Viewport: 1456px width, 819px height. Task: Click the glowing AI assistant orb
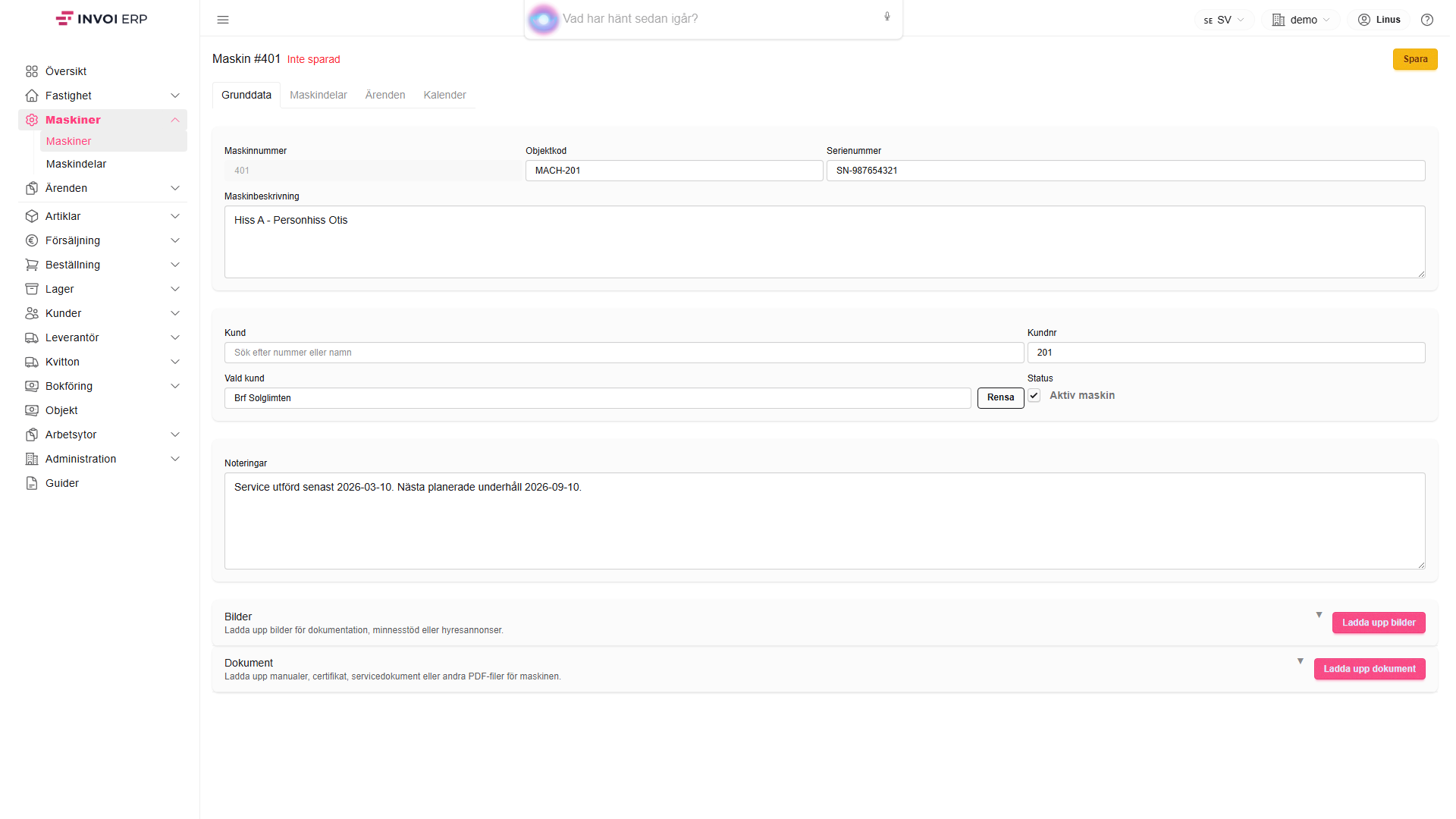click(x=543, y=19)
